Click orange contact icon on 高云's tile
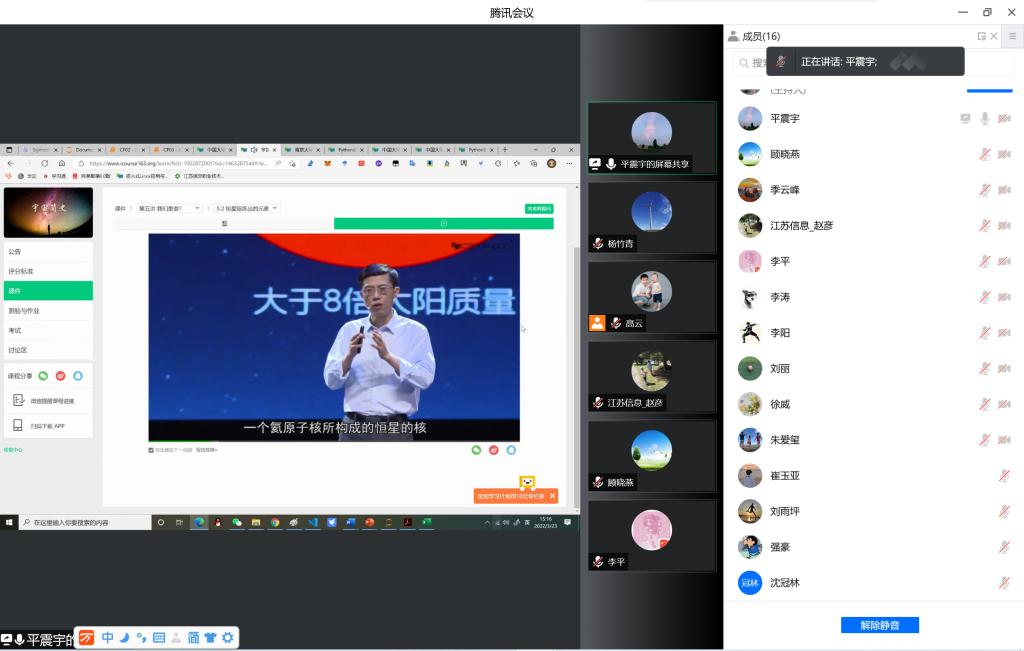The image size is (1024, 651). pos(597,323)
